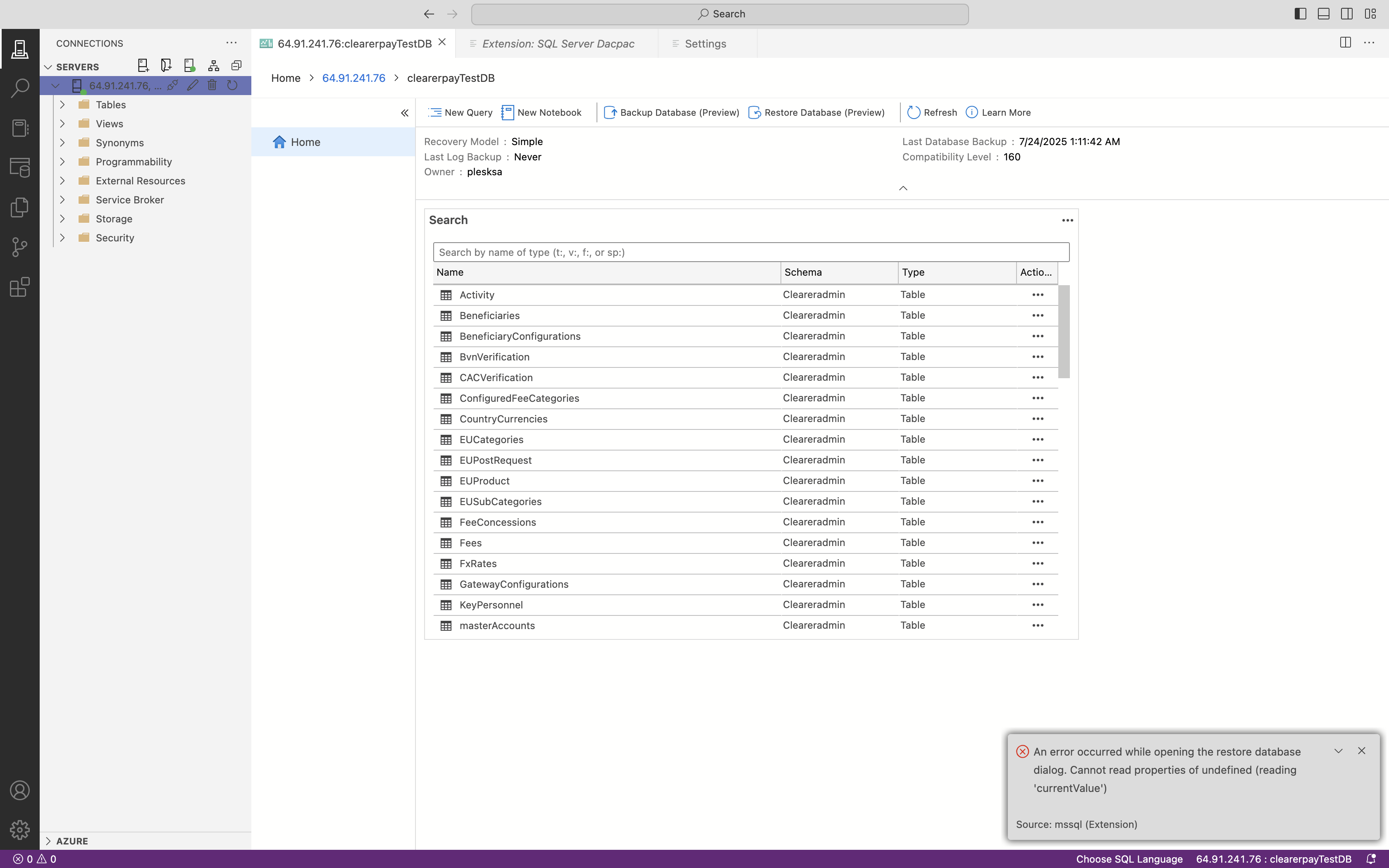Open the Manage gear icon

pyautogui.click(x=19, y=830)
